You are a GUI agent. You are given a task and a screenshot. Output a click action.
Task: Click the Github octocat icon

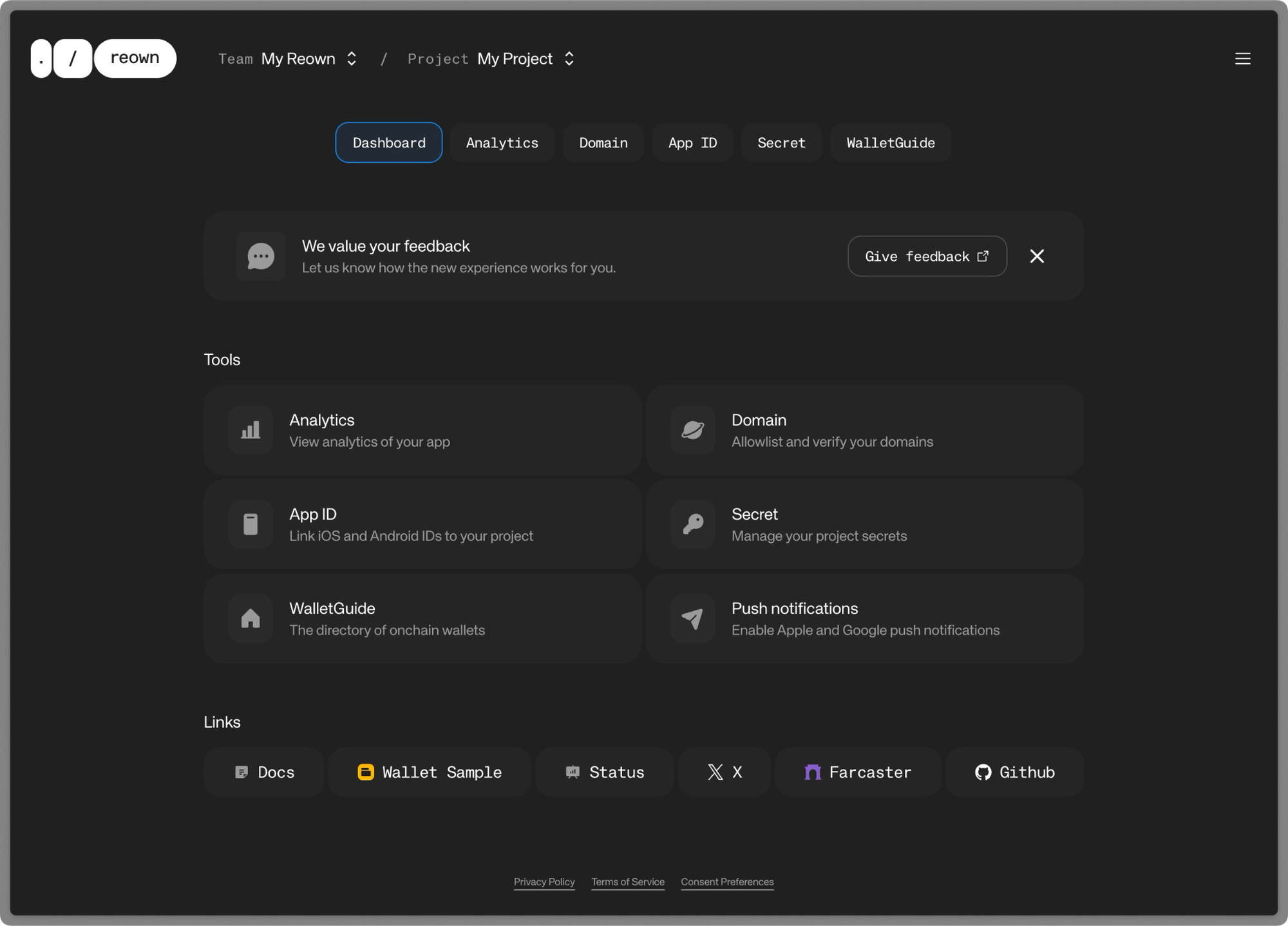[x=983, y=772]
